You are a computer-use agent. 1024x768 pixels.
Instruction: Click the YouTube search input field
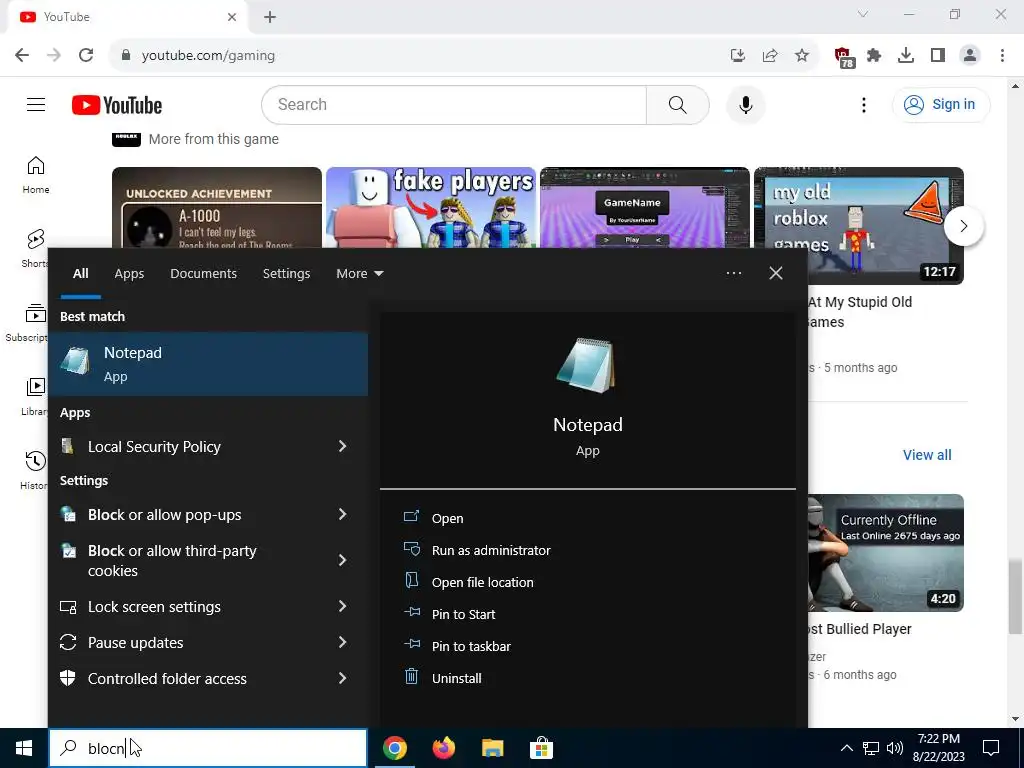454,104
